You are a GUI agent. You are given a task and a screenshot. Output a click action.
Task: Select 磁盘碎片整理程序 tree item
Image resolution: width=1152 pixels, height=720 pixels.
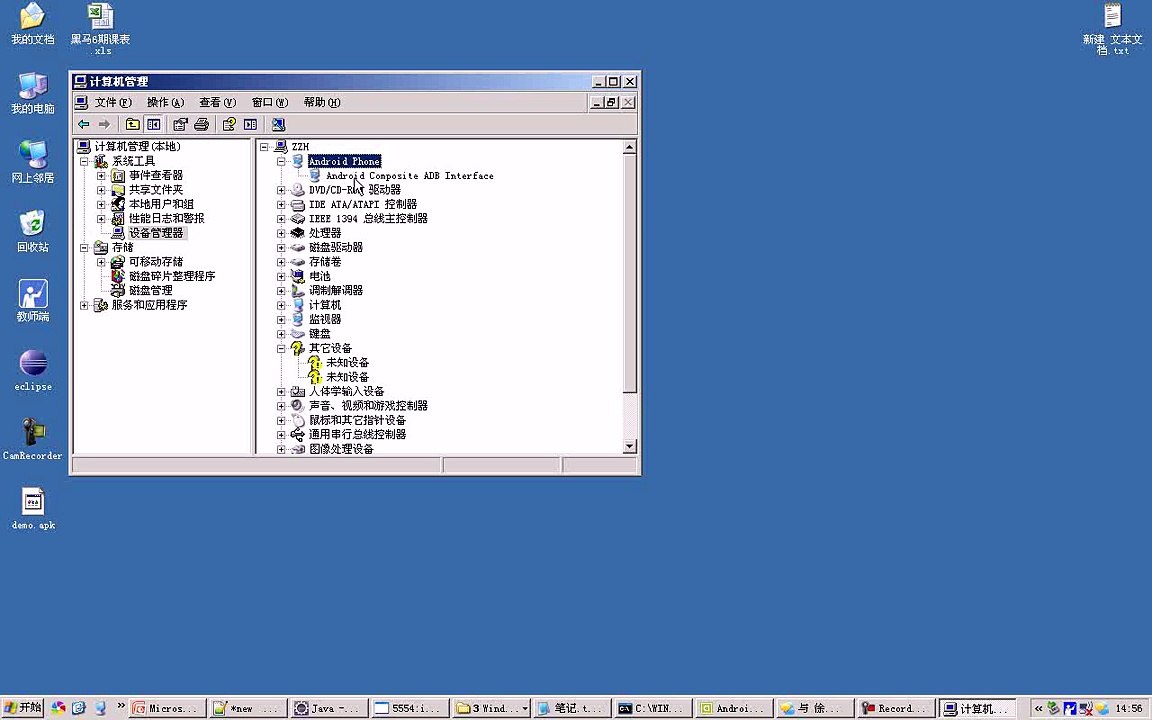click(x=172, y=276)
